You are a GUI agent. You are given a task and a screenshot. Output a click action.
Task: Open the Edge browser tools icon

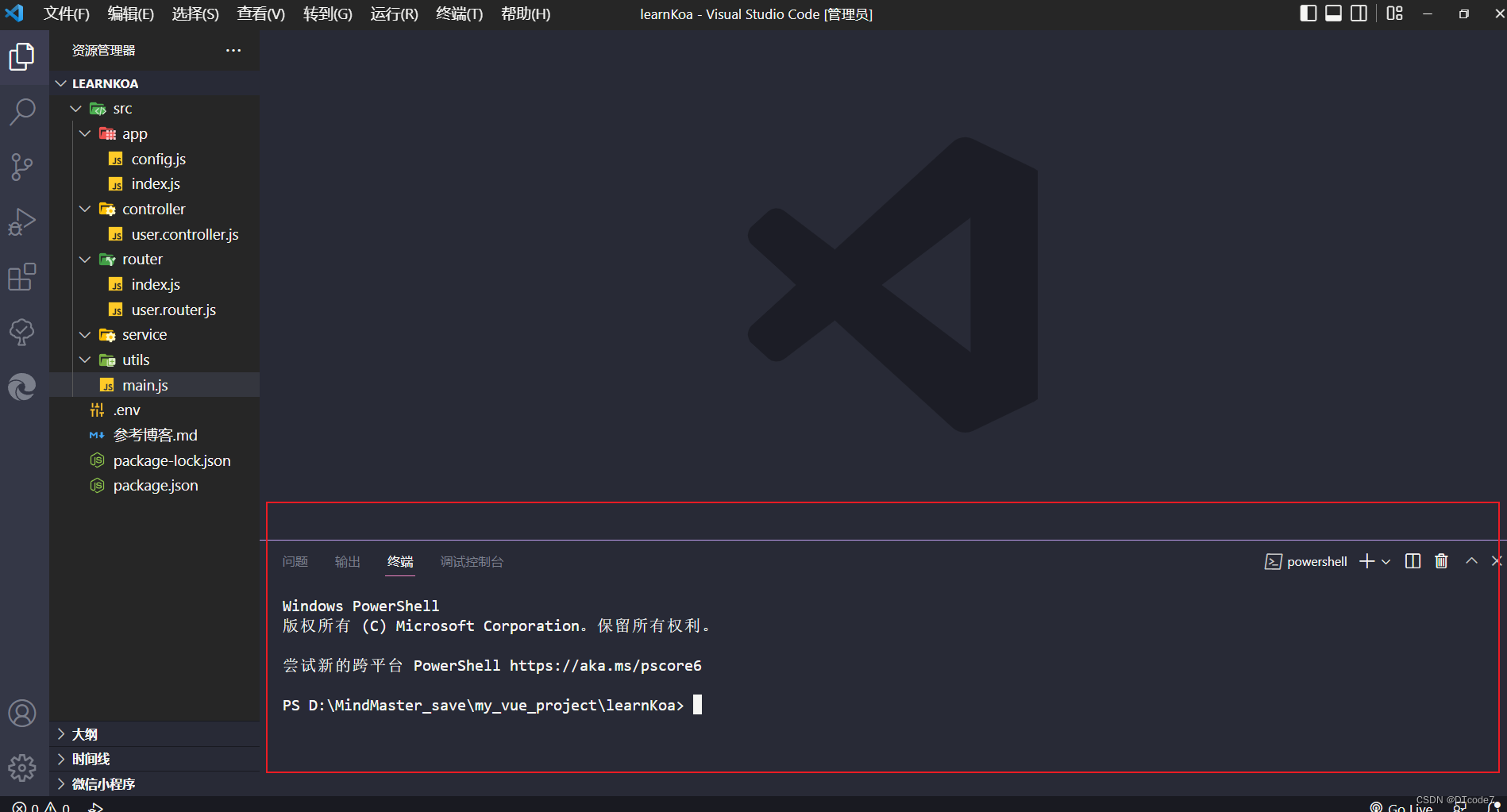click(x=22, y=387)
